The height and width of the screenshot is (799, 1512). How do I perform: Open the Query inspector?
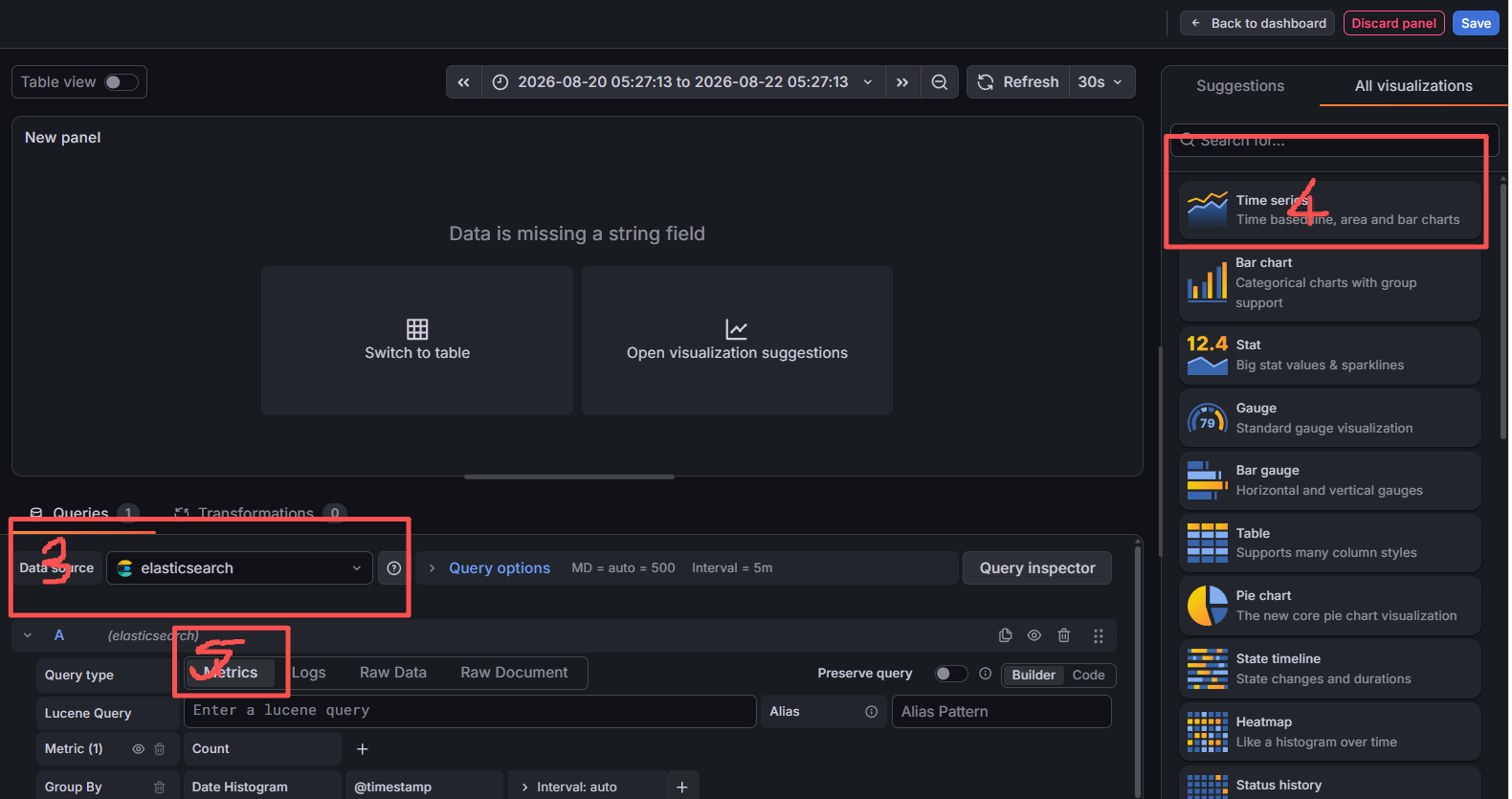click(x=1037, y=568)
